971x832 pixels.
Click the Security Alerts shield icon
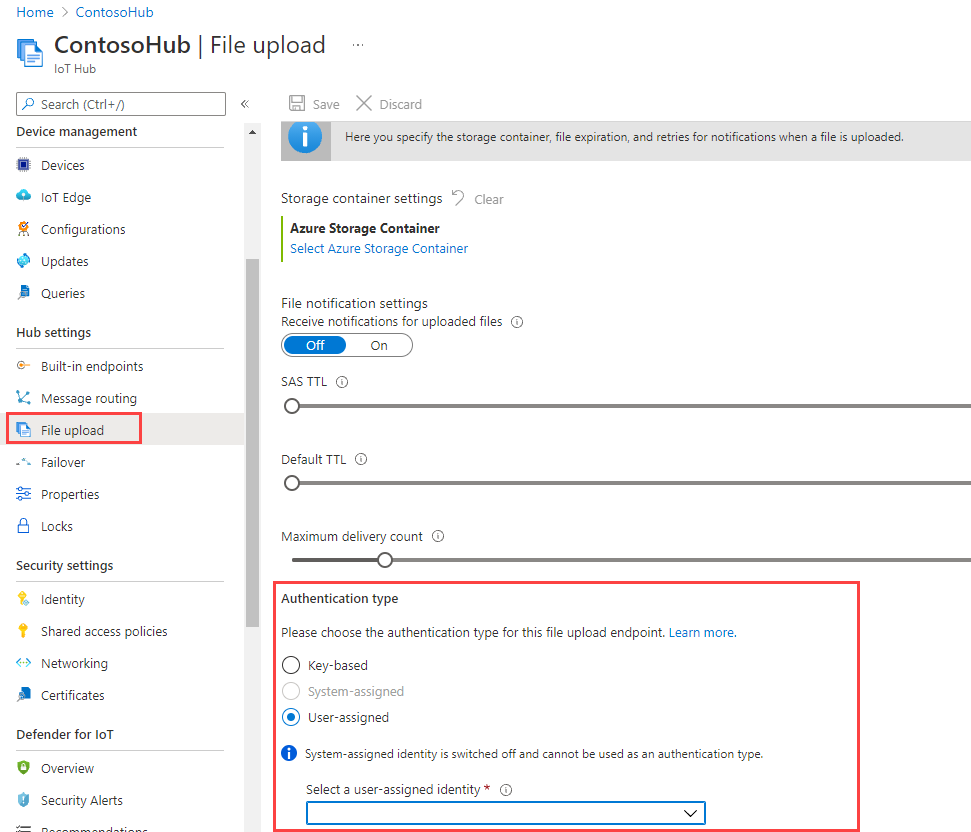24,800
